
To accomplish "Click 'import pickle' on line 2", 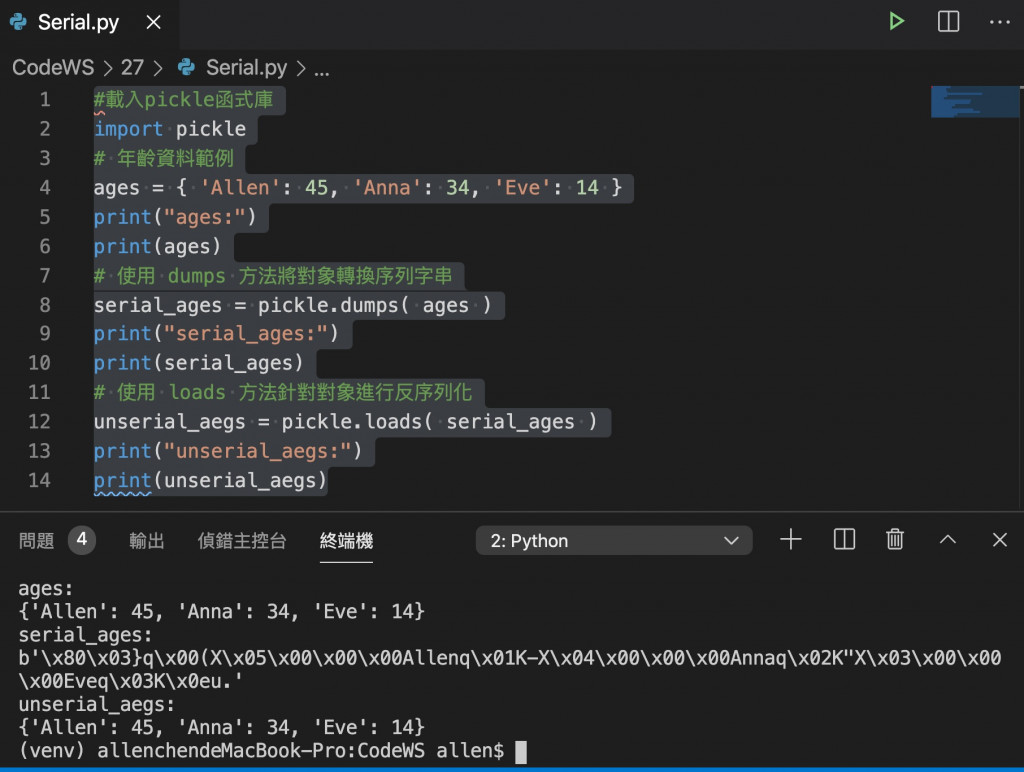I will tap(170, 129).
